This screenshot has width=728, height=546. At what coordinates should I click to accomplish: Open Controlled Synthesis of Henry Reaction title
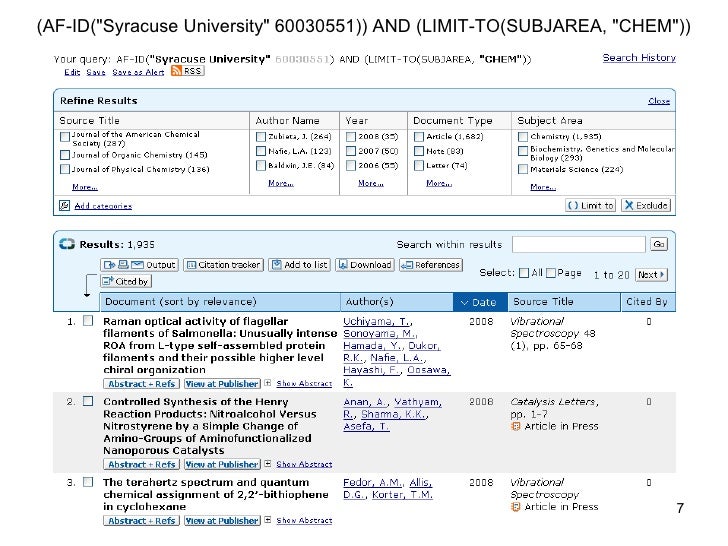click(x=209, y=426)
